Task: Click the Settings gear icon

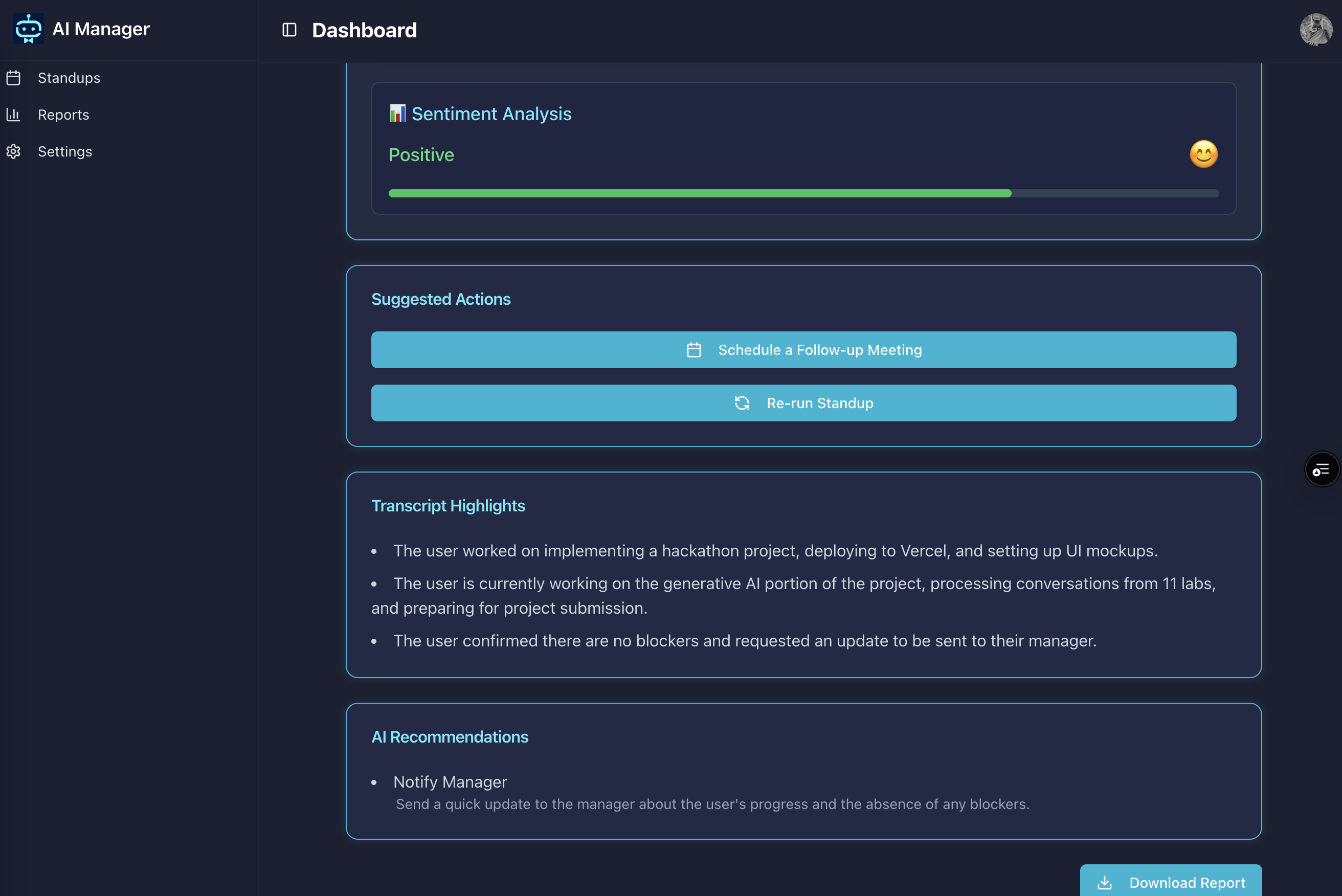Action: (14, 151)
